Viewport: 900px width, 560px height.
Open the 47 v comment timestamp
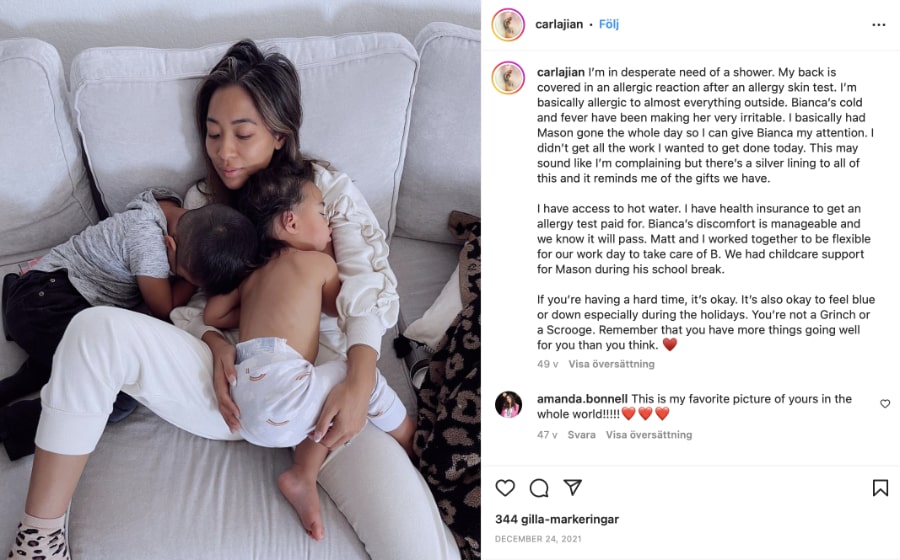click(547, 435)
